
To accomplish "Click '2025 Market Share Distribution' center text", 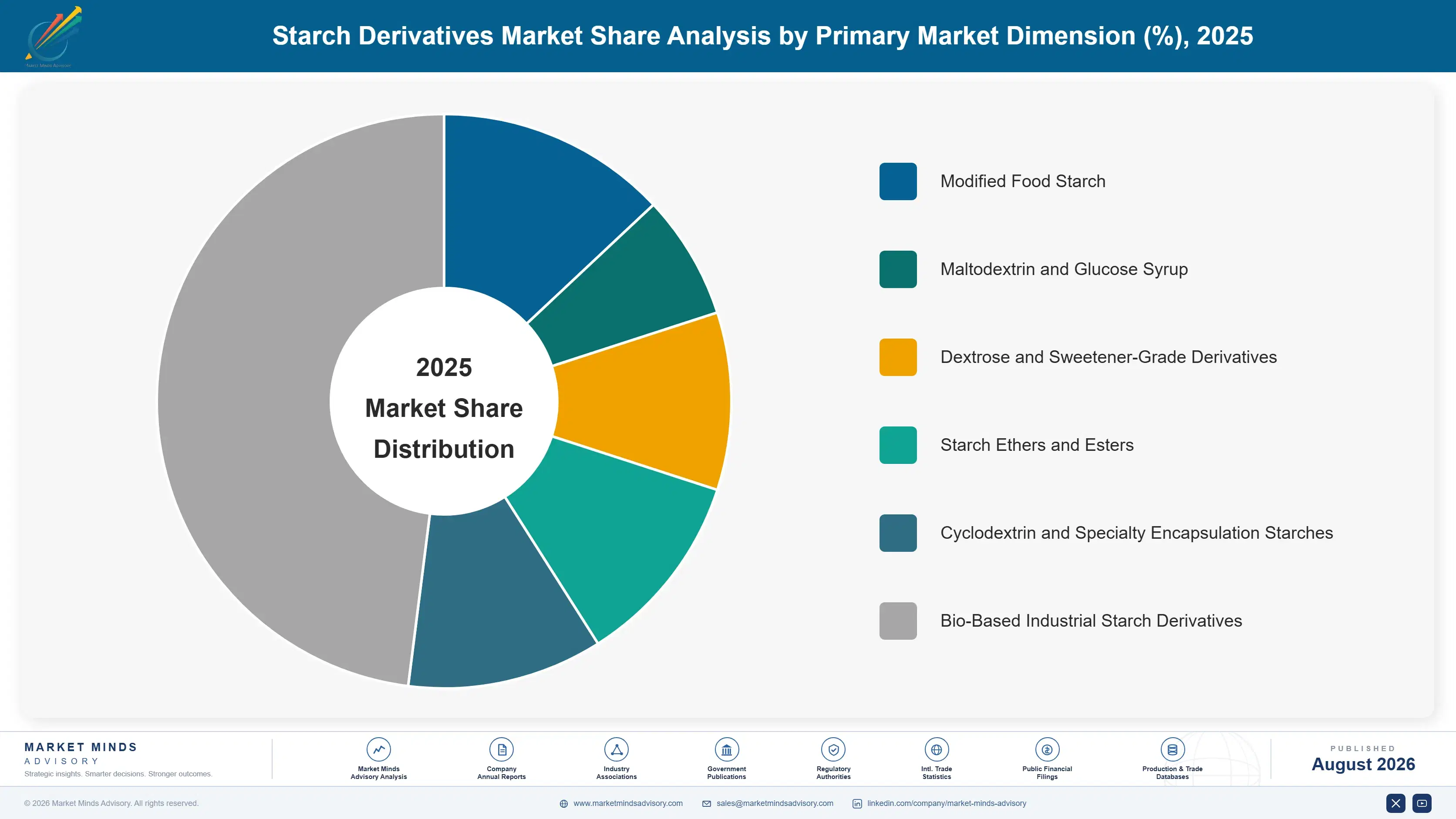I will [444, 408].
